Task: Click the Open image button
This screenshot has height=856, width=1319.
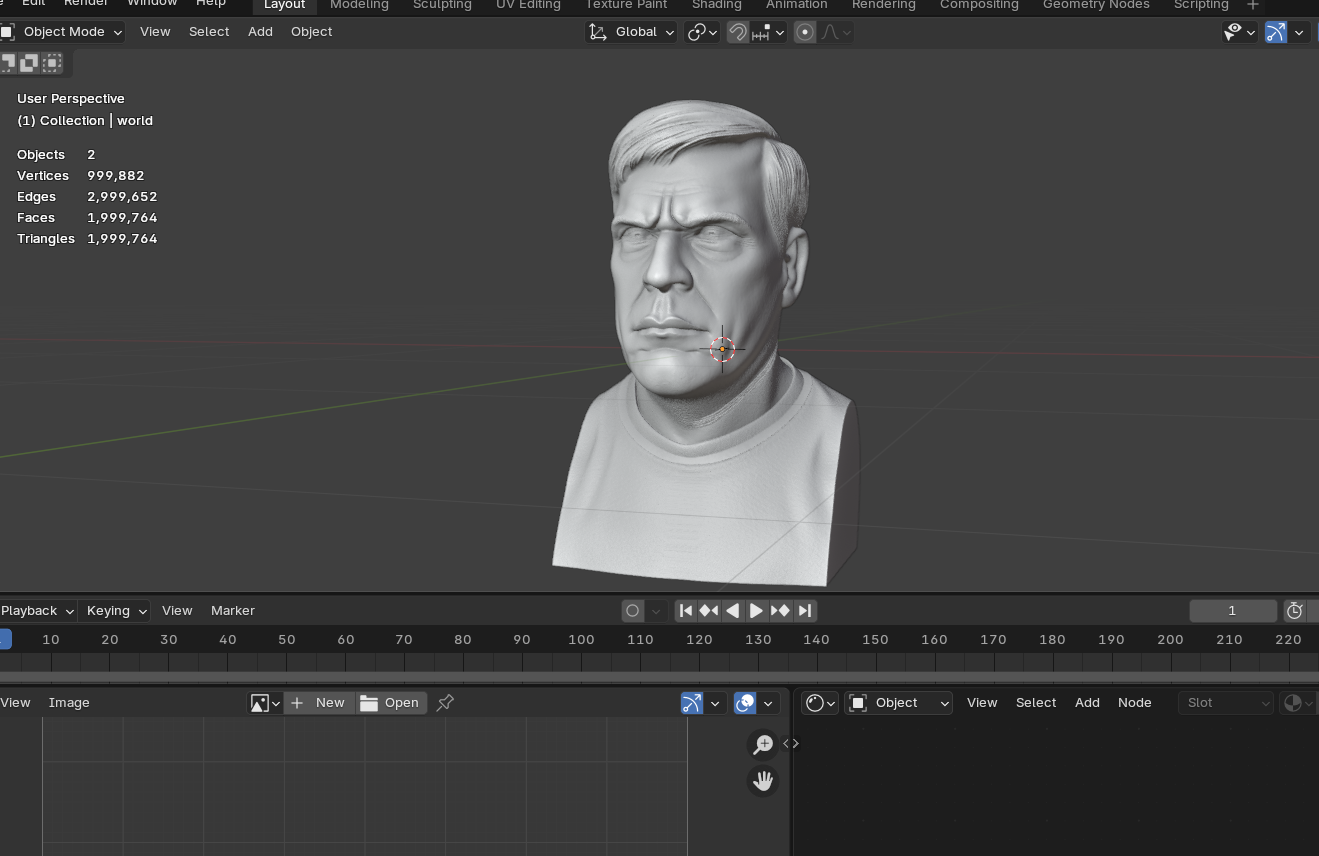Action: click(391, 703)
